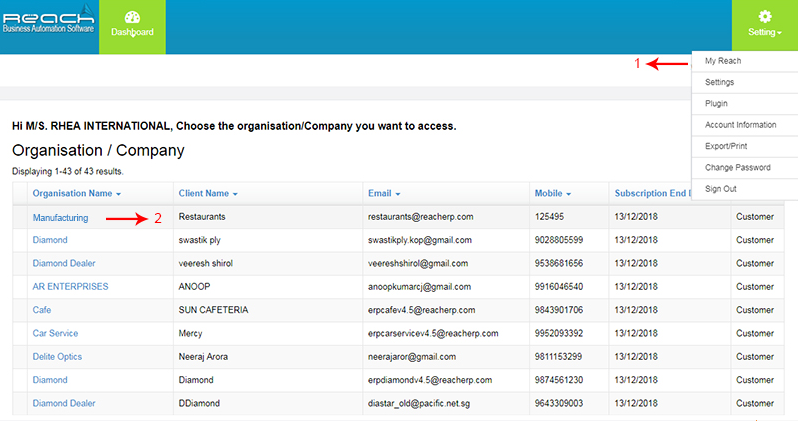Select Sign Out from Setting menu
Viewport: 798px width, 421px height.
pos(721,189)
